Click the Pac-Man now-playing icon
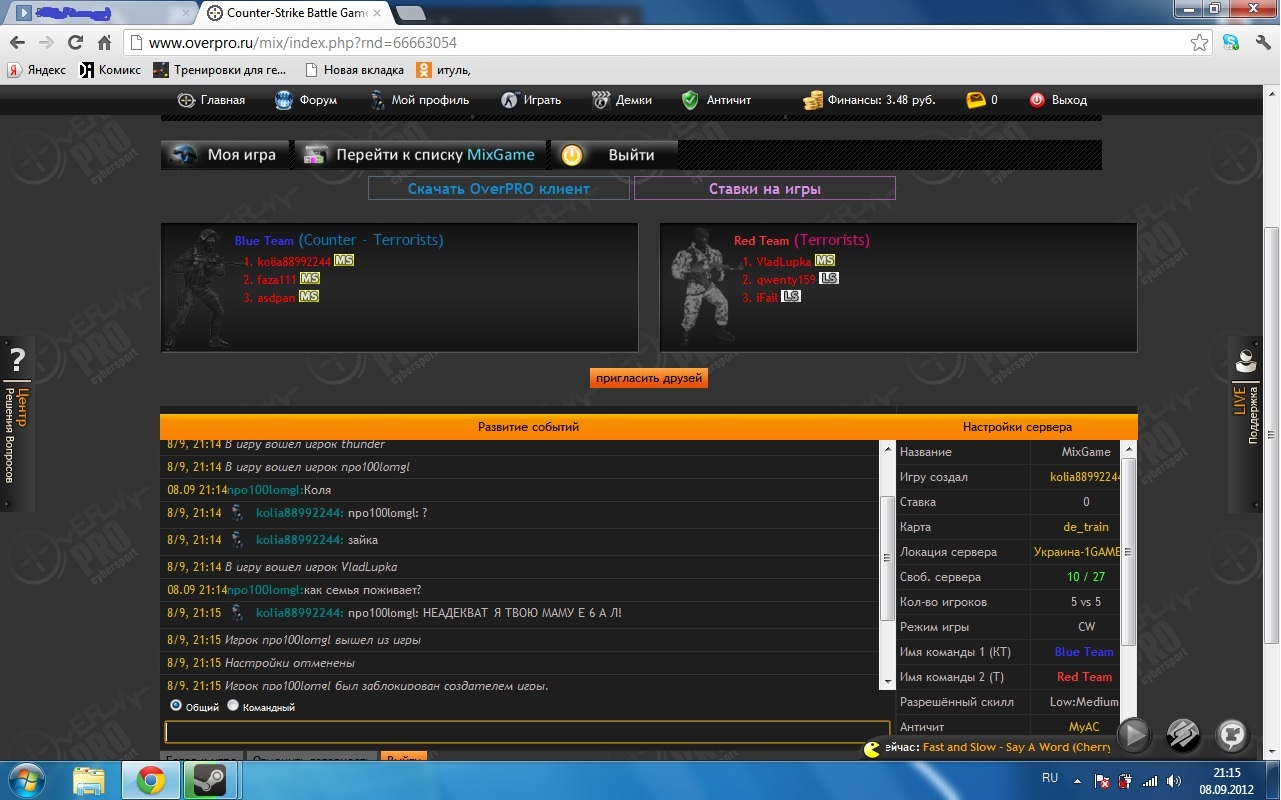1281x800 pixels. point(872,748)
